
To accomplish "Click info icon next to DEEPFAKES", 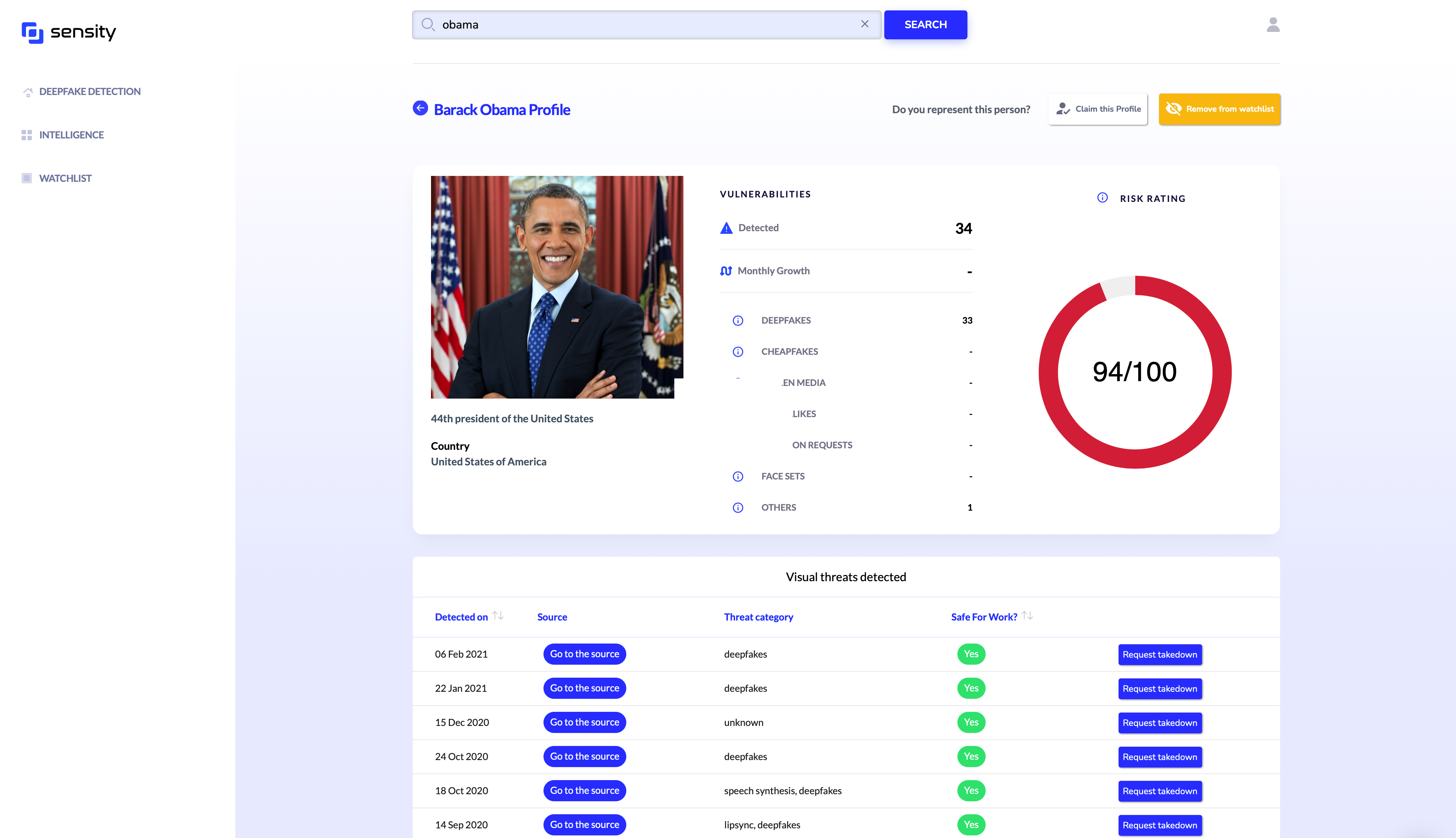I will click(x=738, y=321).
